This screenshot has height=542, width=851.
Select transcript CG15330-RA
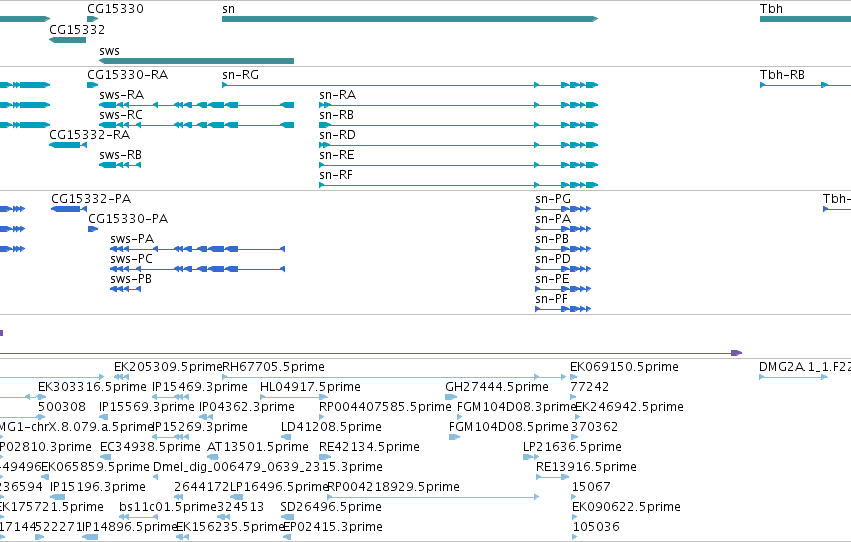[93, 85]
